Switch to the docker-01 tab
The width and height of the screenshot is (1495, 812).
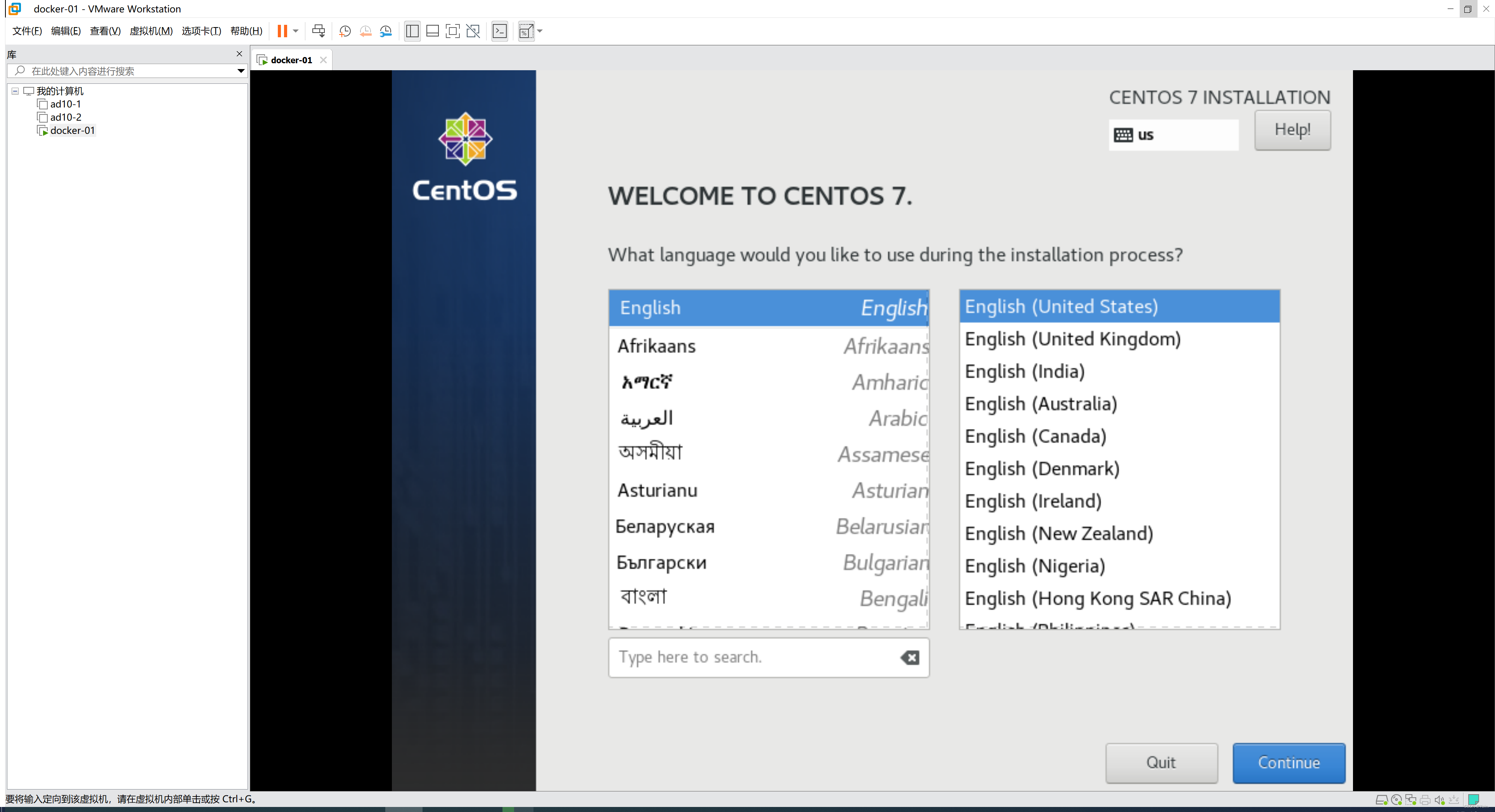point(291,60)
